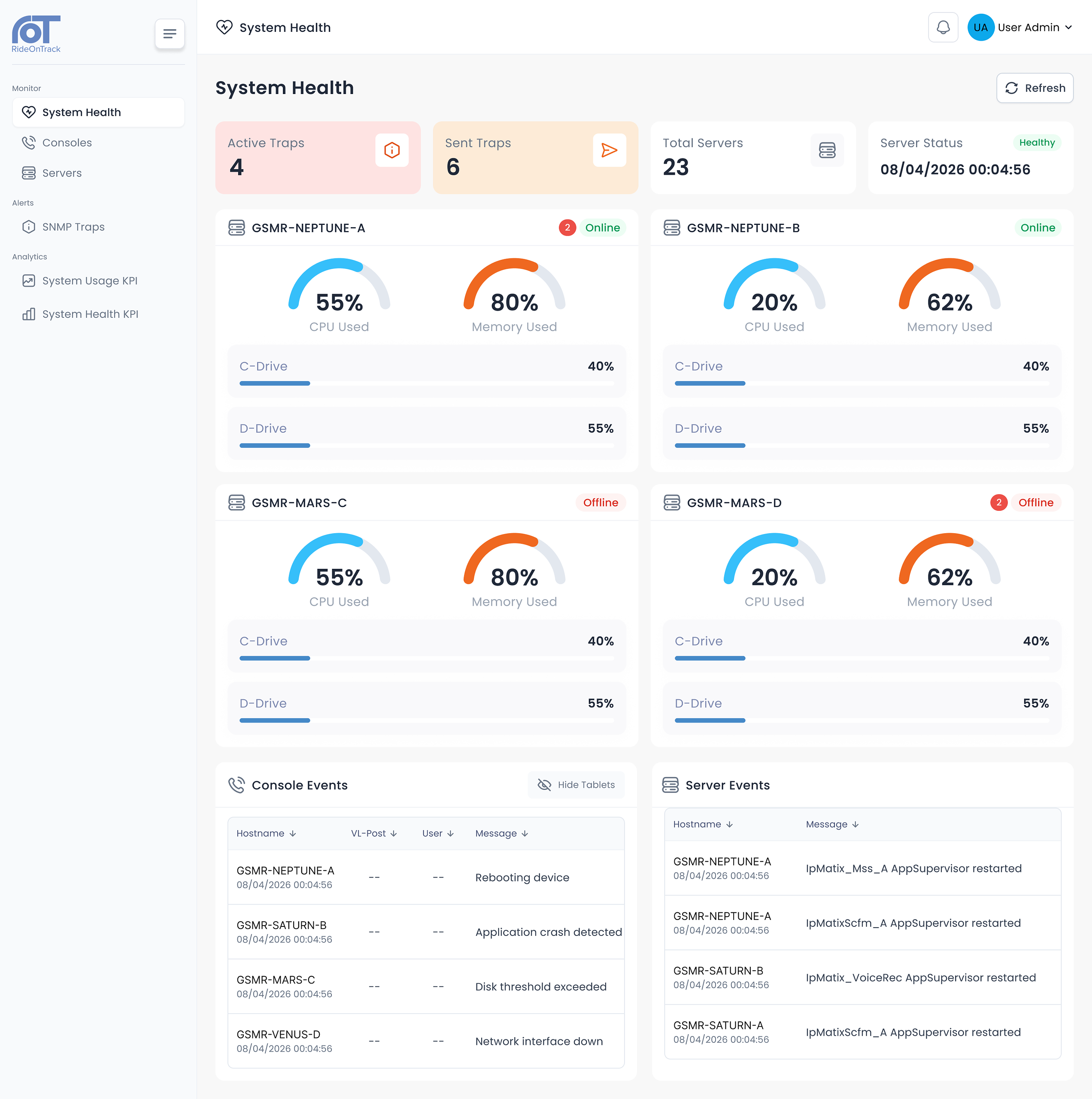The width and height of the screenshot is (1092, 1099).
Task: Click GSMR-SATURN-A hostname in Server Events
Action: pos(718,1026)
